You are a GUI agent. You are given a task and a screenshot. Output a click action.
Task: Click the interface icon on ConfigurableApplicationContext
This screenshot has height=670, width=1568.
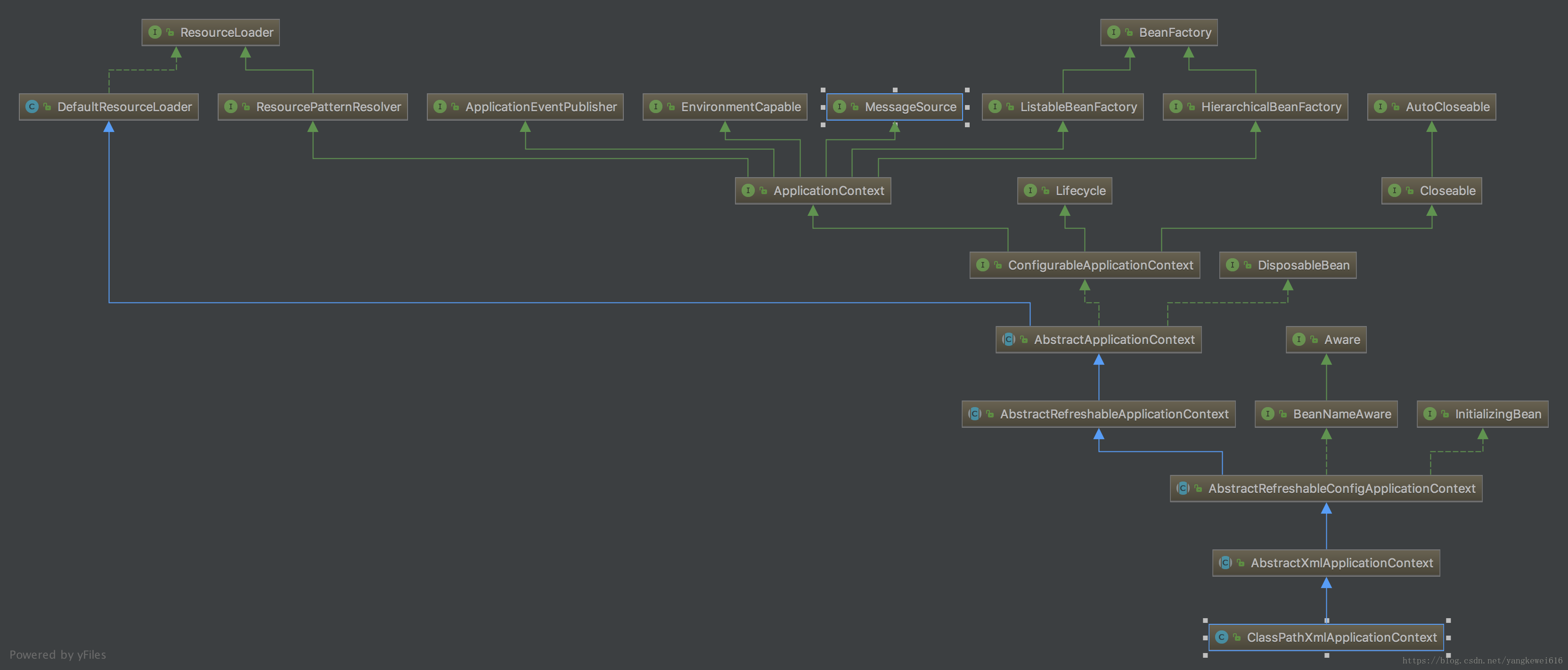coord(983,265)
